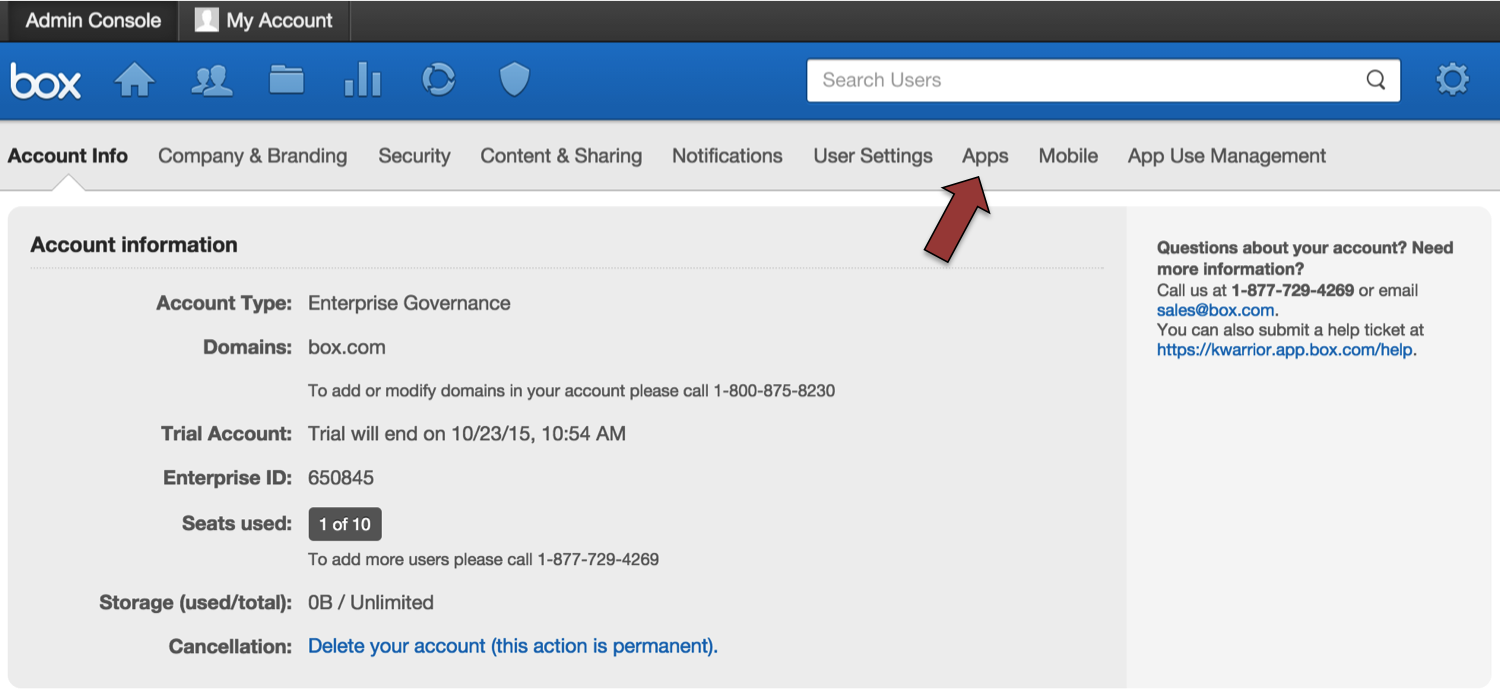1500x697 pixels.
Task: Open the Content folder icon
Action: coord(287,79)
